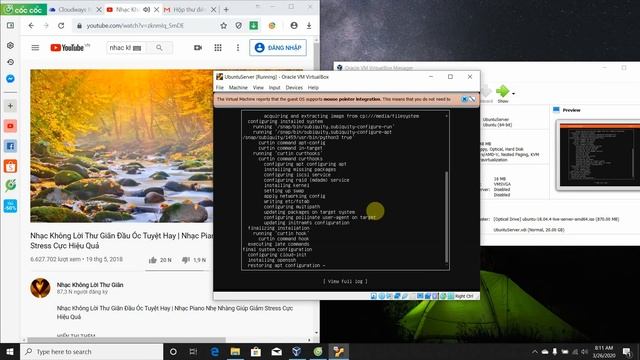This screenshot has height=360, width=640.
Task: Open the browser downloads arrow icon
Action: 309,25
